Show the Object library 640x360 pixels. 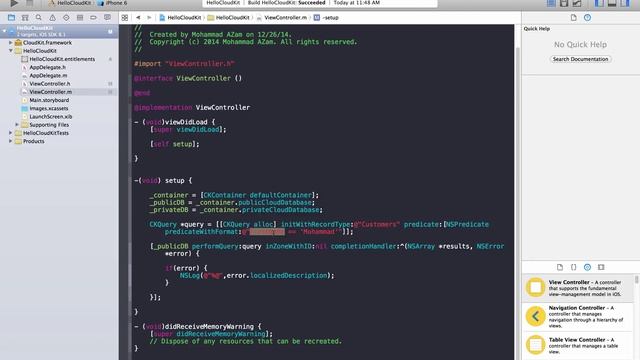[587, 267]
